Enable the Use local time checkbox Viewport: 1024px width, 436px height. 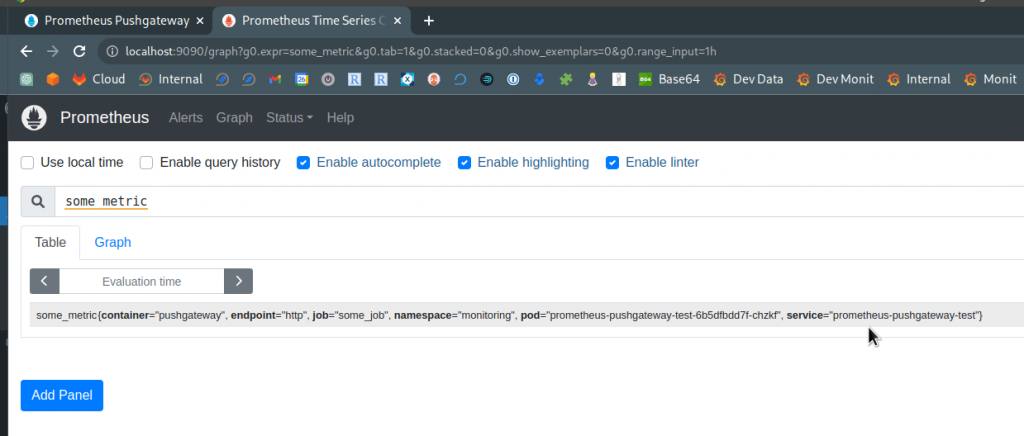28,162
